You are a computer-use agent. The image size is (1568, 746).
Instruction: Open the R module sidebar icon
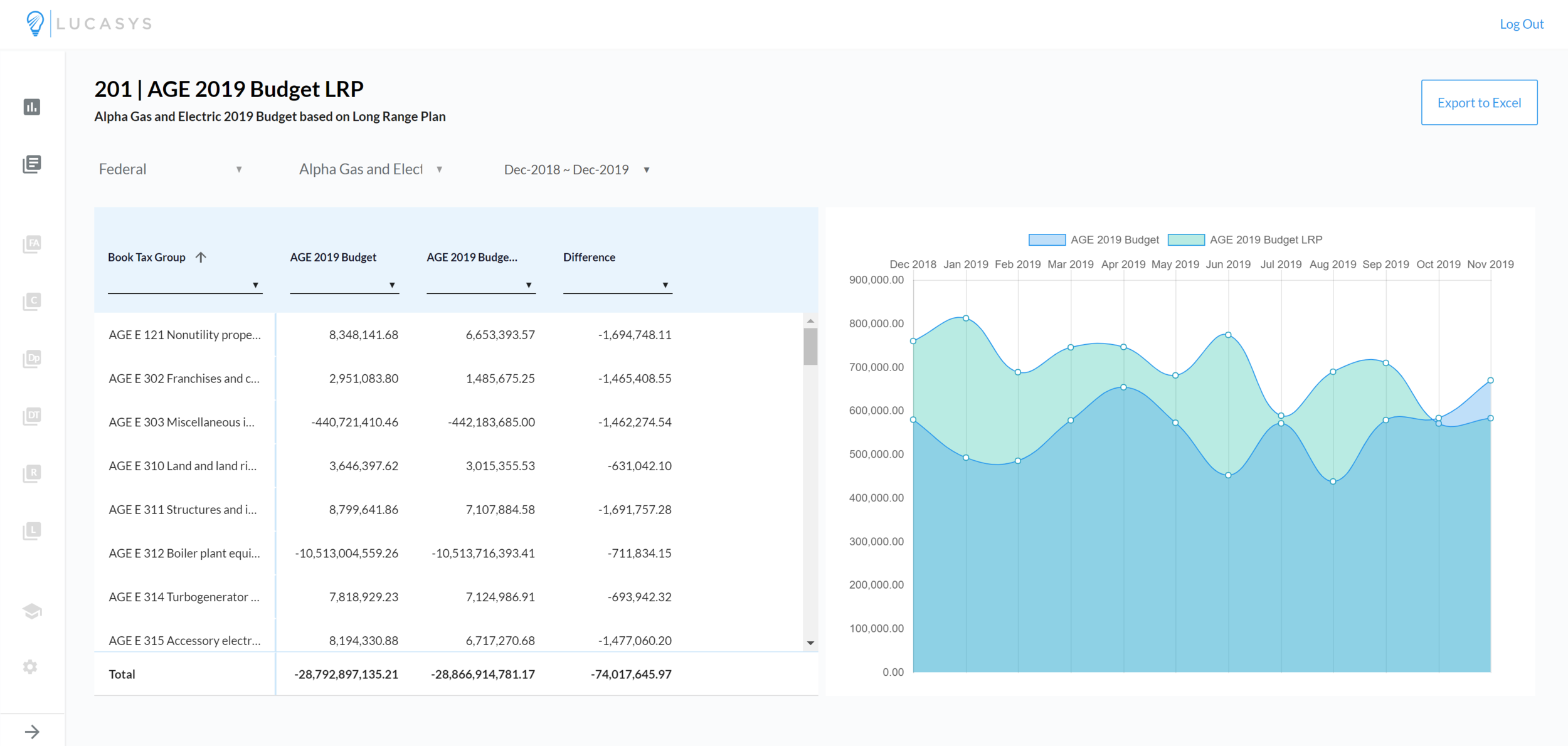click(x=32, y=473)
